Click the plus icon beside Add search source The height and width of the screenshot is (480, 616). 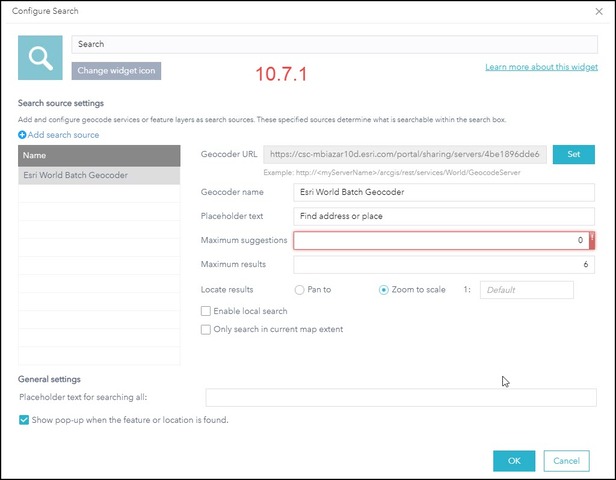(22, 135)
